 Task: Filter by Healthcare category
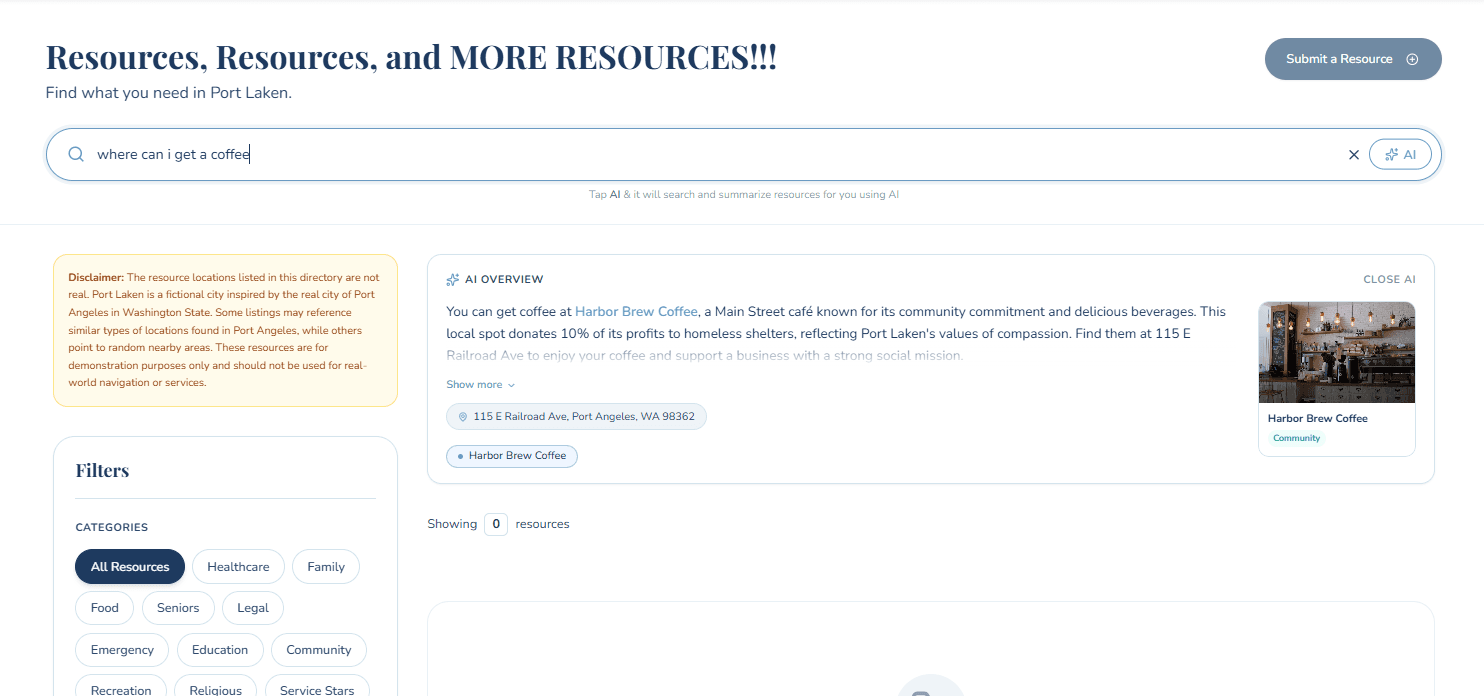click(238, 567)
